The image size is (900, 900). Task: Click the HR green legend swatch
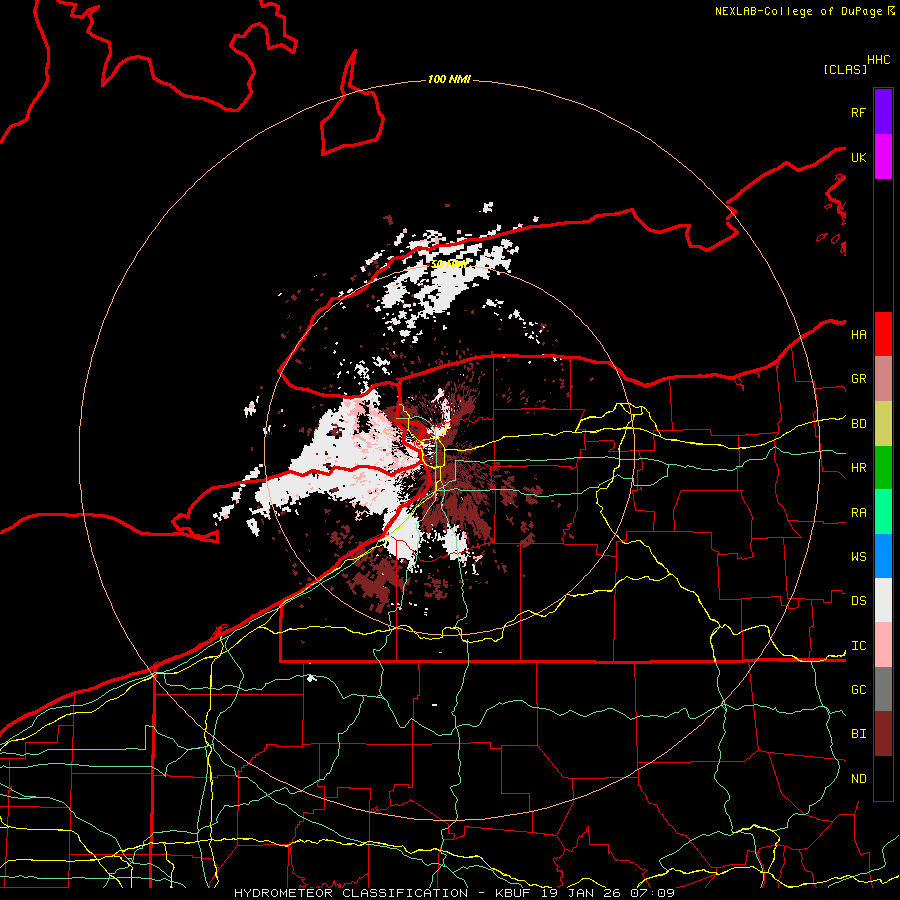(883, 468)
